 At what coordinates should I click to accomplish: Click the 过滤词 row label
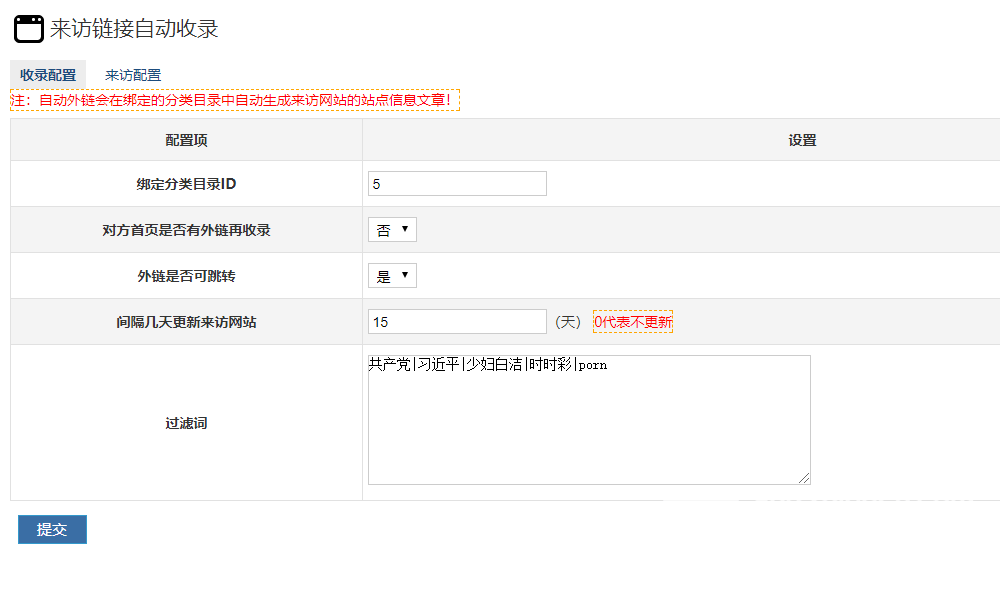click(186, 423)
